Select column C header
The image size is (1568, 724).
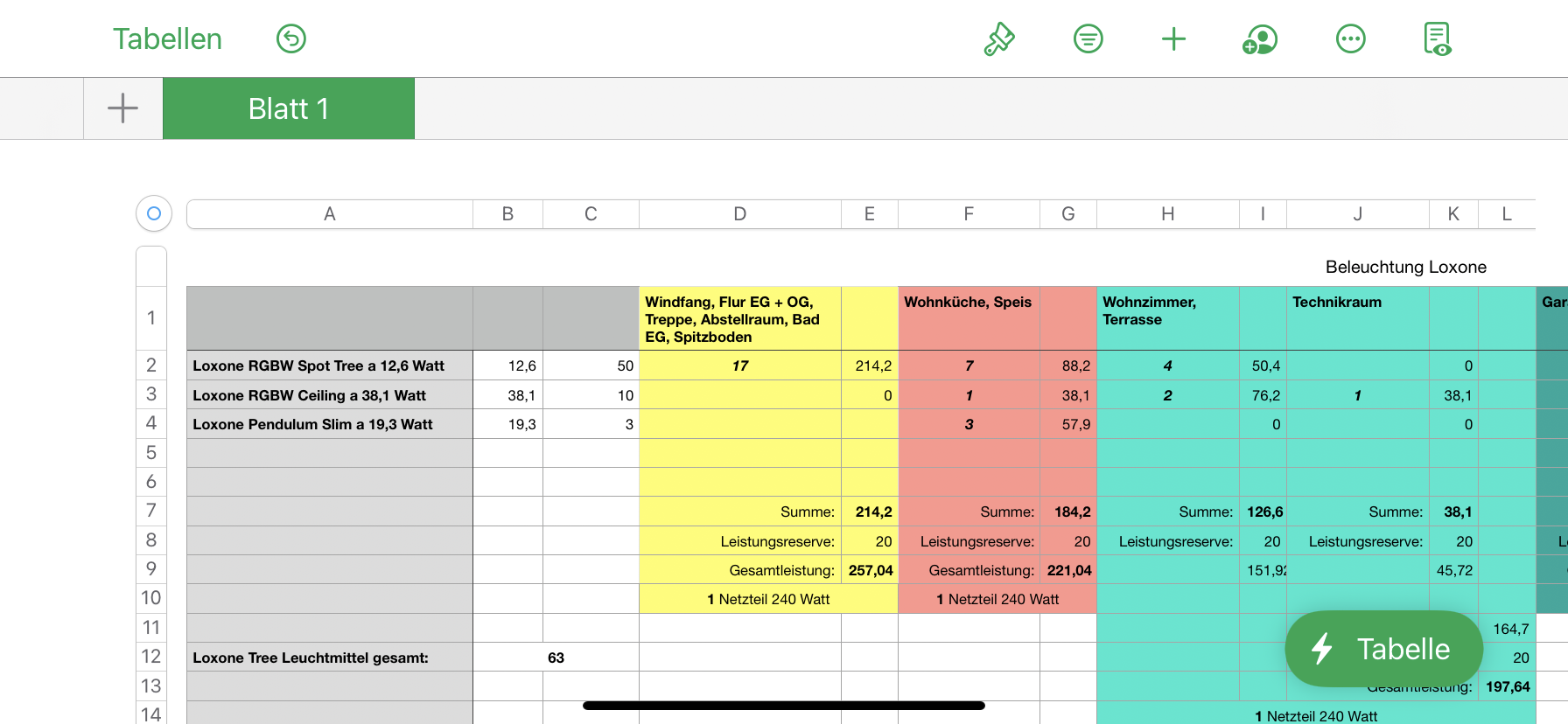(591, 214)
